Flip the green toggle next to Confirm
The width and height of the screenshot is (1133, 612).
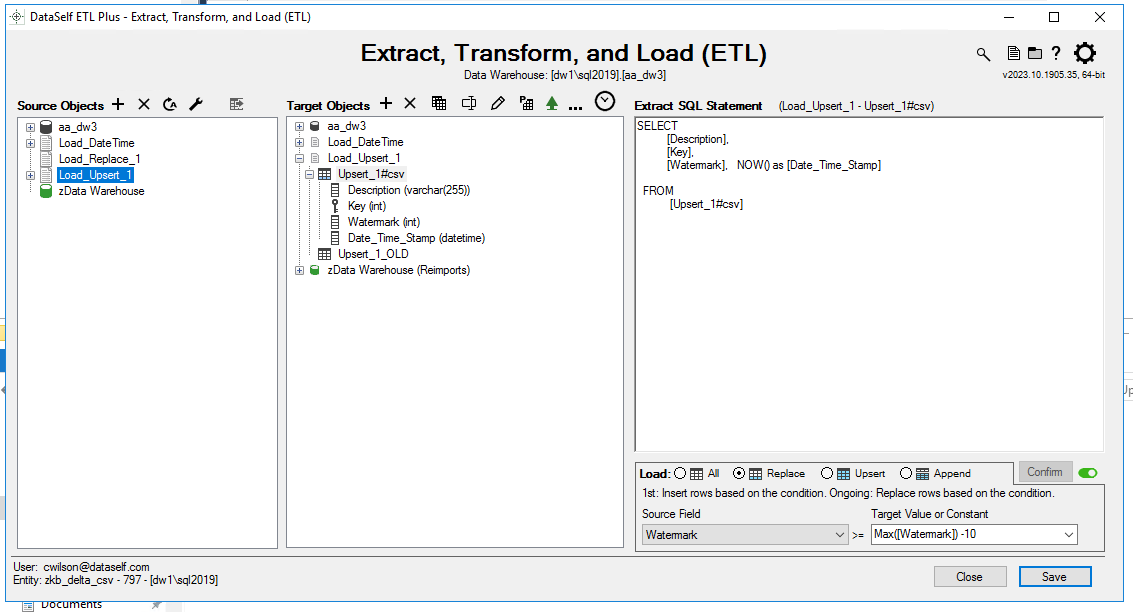click(1090, 471)
